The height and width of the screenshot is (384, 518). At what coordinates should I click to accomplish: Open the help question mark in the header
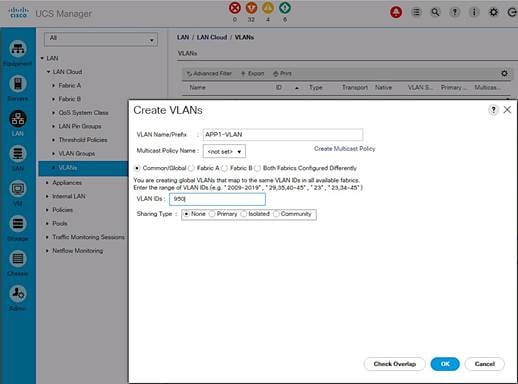click(455, 12)
